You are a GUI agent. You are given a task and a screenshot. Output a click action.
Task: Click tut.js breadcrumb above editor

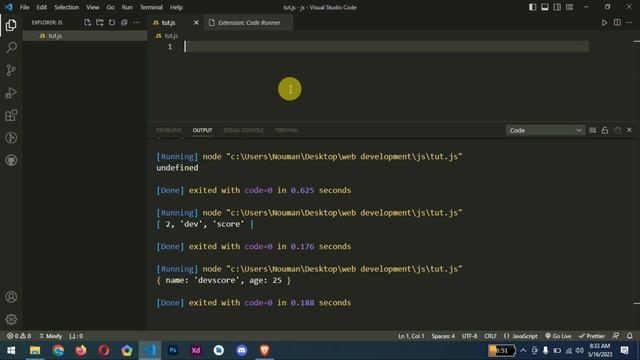[x=167, y=36]
